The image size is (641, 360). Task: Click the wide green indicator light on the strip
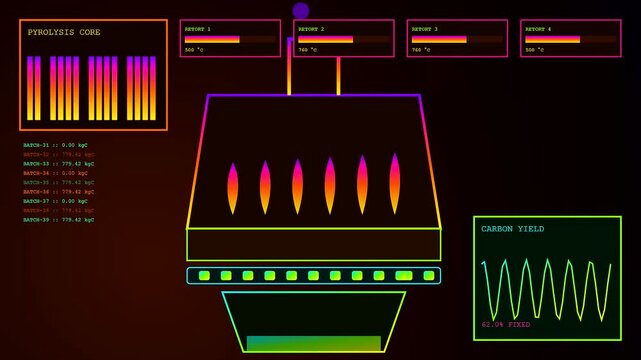[404, 276]
